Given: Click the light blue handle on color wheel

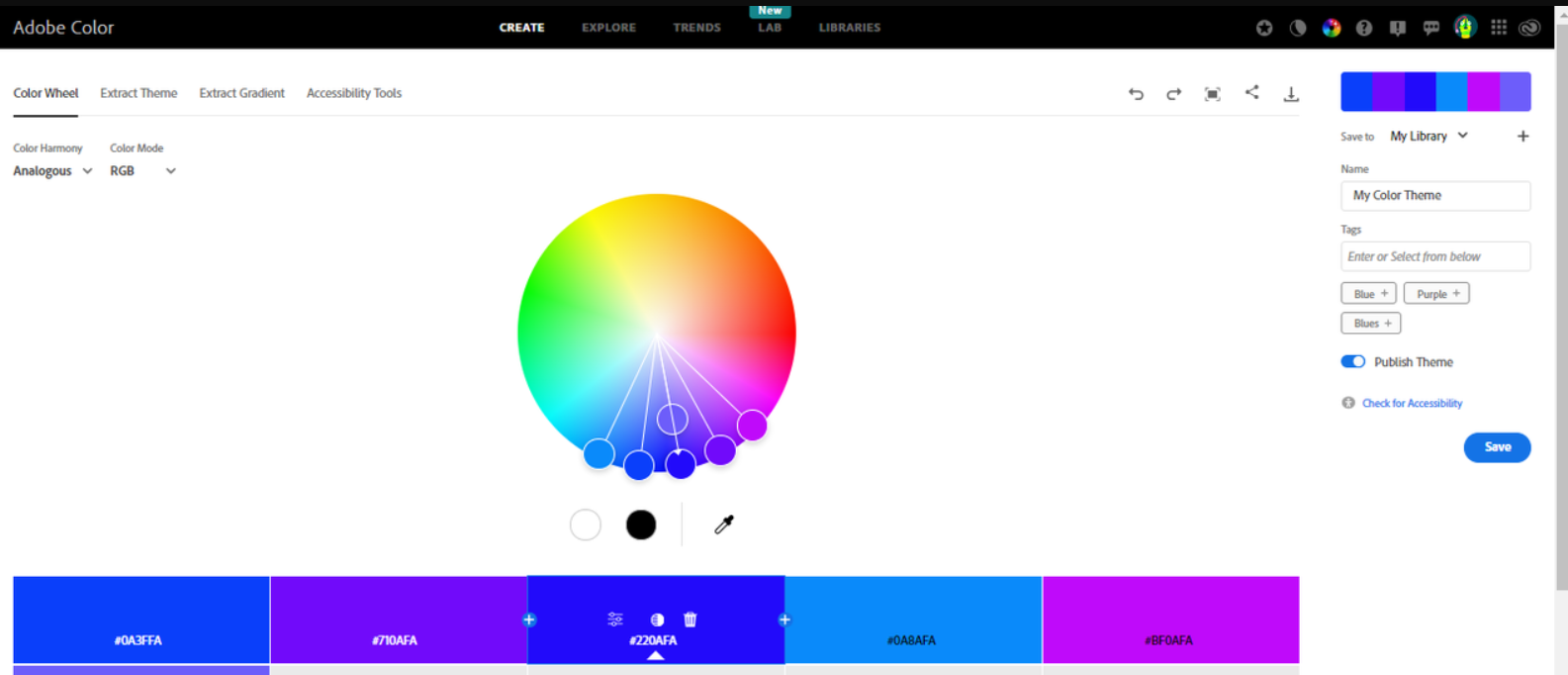Looking at the screenshot, I should click(x=599, y=453).
